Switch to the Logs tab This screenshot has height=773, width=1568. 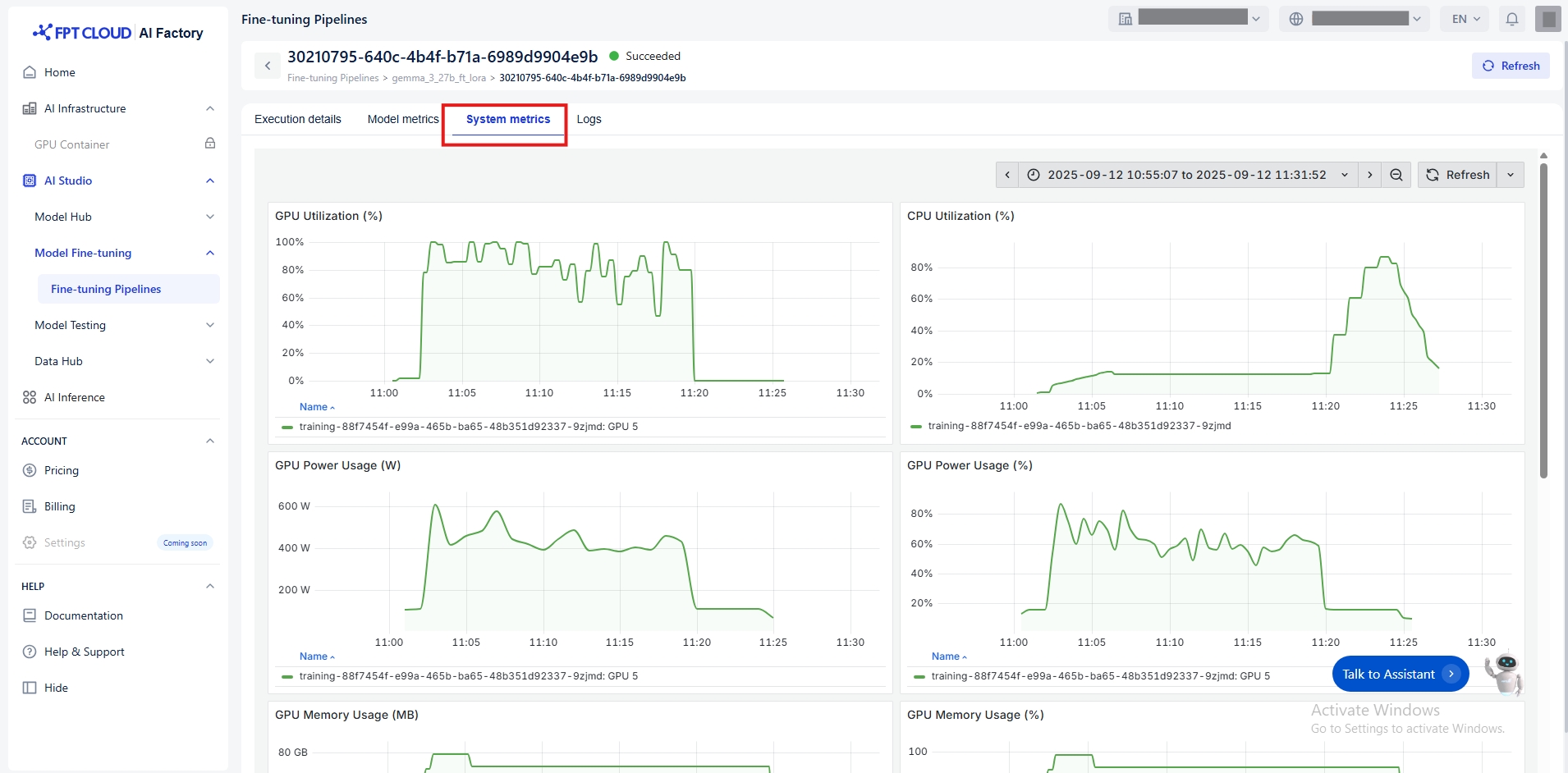click(x=589, y=119)
